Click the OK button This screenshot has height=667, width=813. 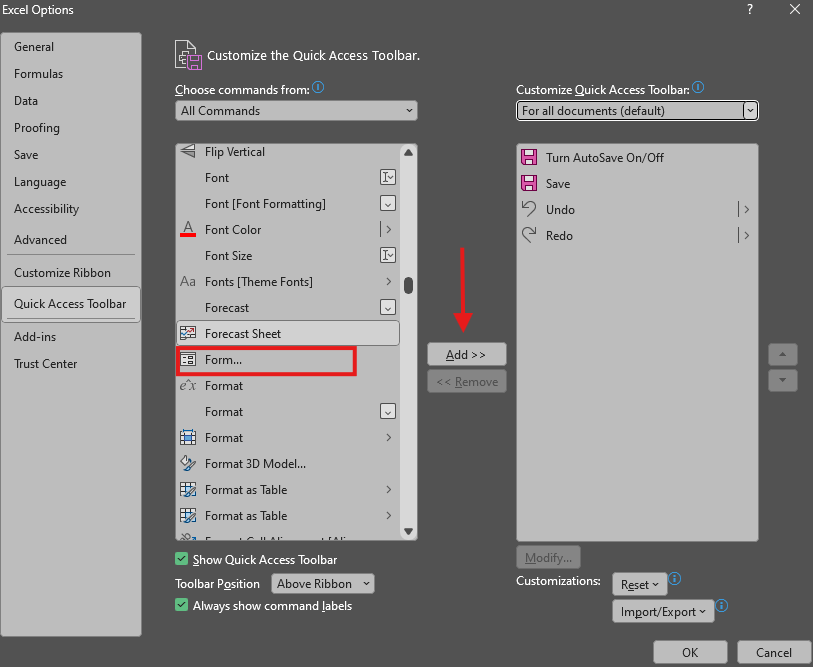pos(690,653)
